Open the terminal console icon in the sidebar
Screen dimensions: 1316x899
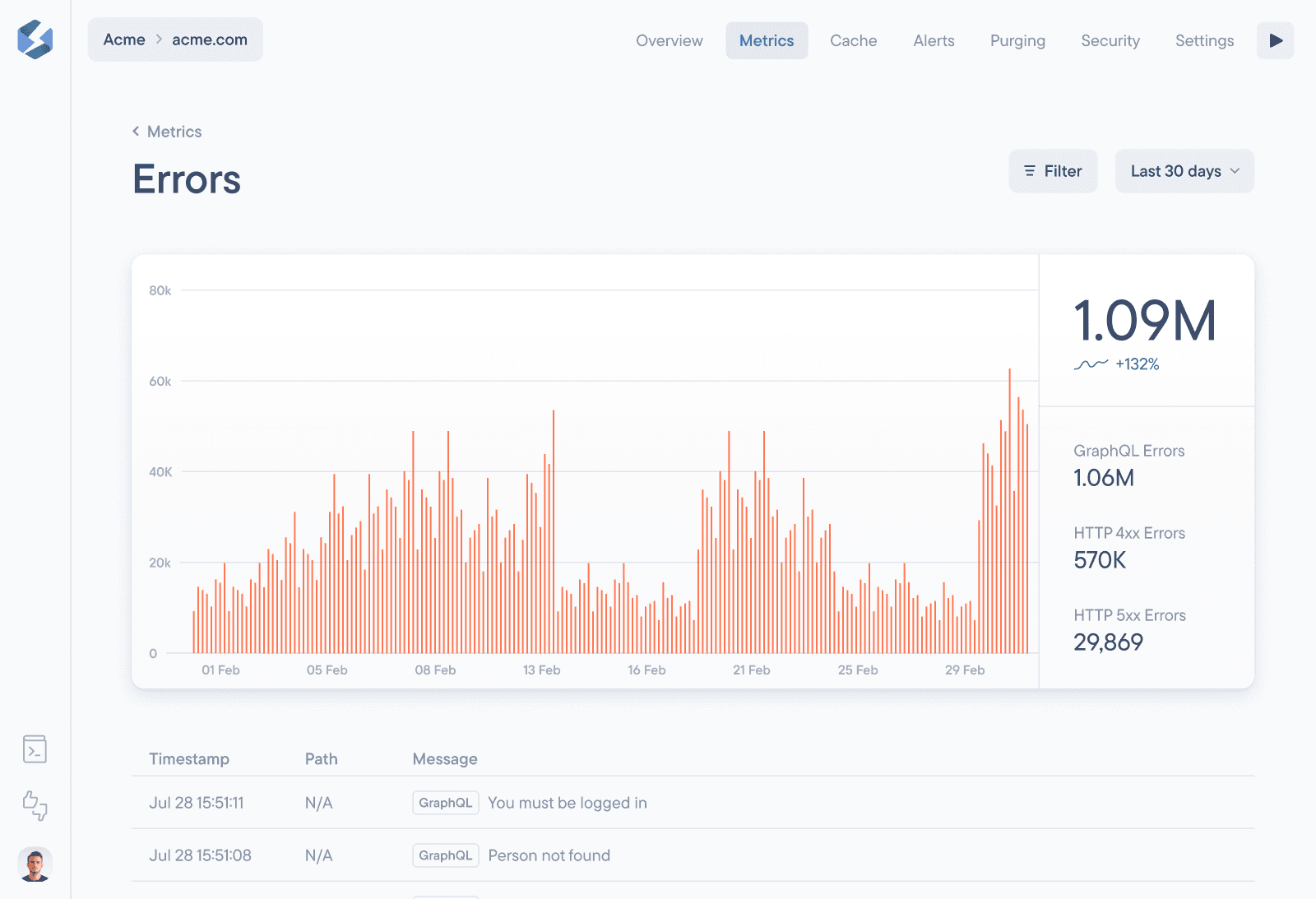point(35,749)
